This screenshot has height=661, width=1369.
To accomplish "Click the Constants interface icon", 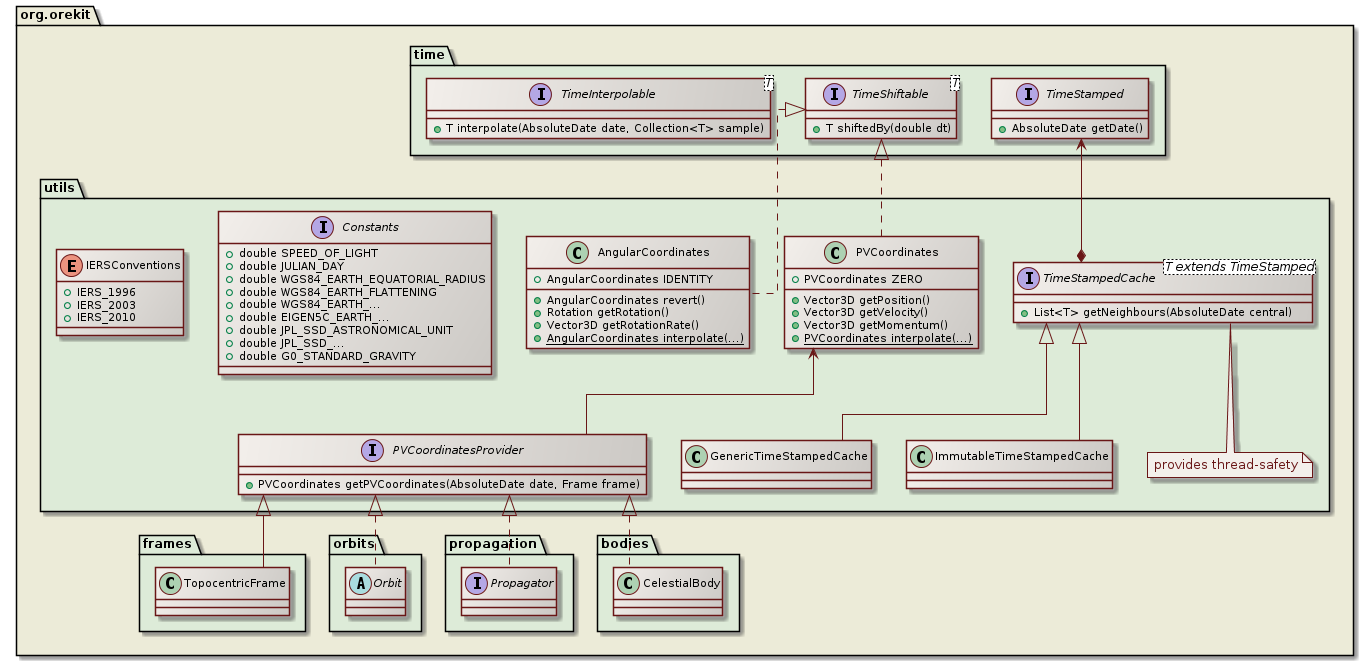I will pyautogui.click(x=315, y=227).
